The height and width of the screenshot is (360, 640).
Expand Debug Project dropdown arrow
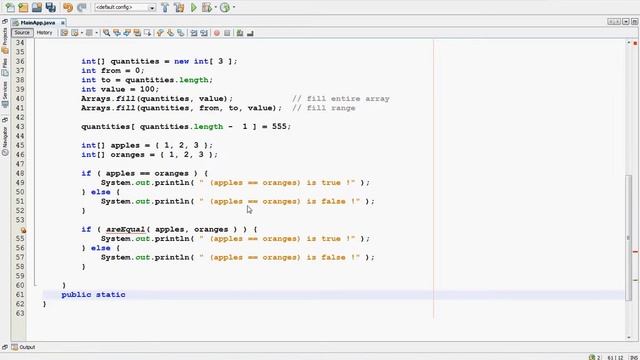tap(216, 7)
